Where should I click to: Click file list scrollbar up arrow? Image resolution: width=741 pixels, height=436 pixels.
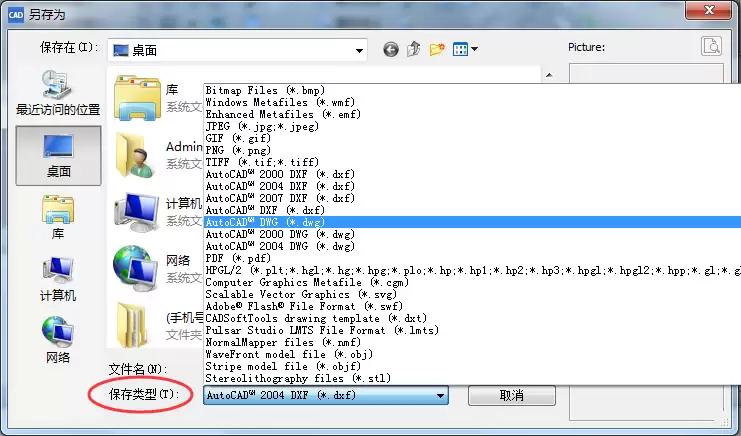549,75
